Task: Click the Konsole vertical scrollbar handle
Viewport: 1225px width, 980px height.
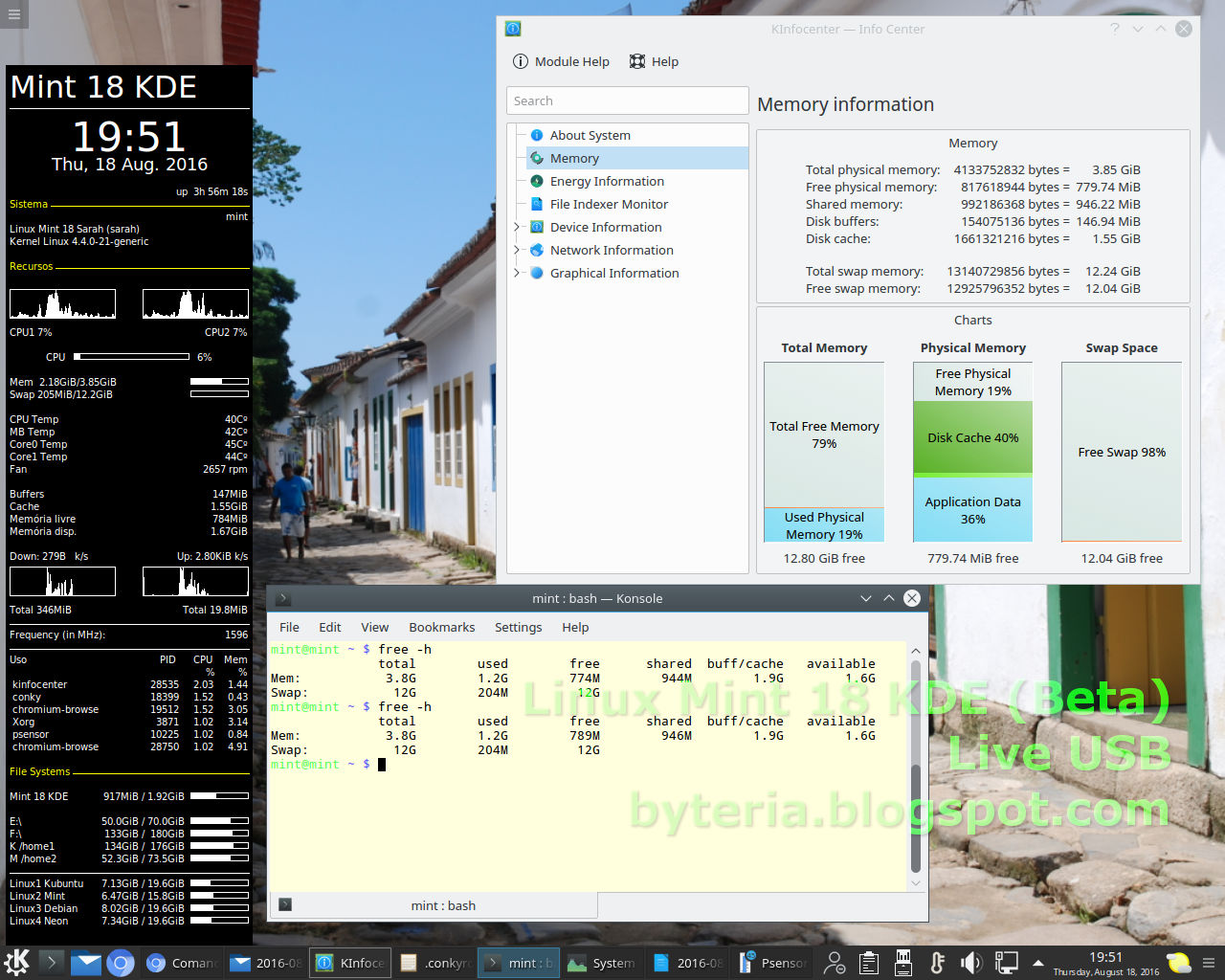Action: click(916, 818)
